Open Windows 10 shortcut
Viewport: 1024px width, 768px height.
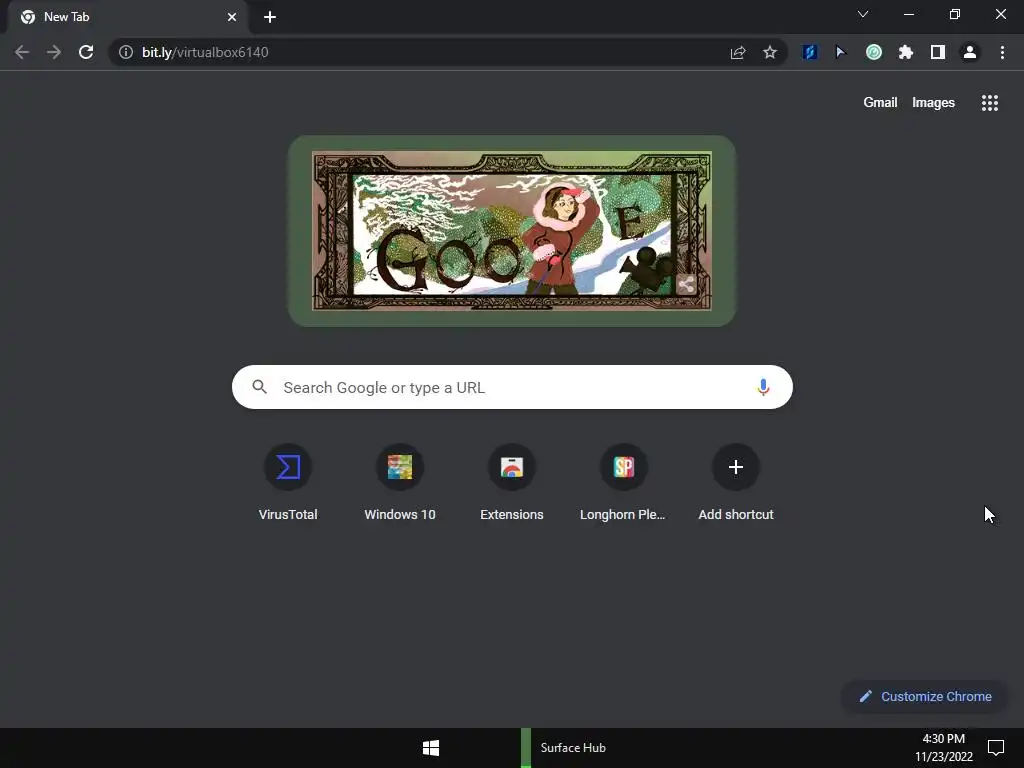400,483
